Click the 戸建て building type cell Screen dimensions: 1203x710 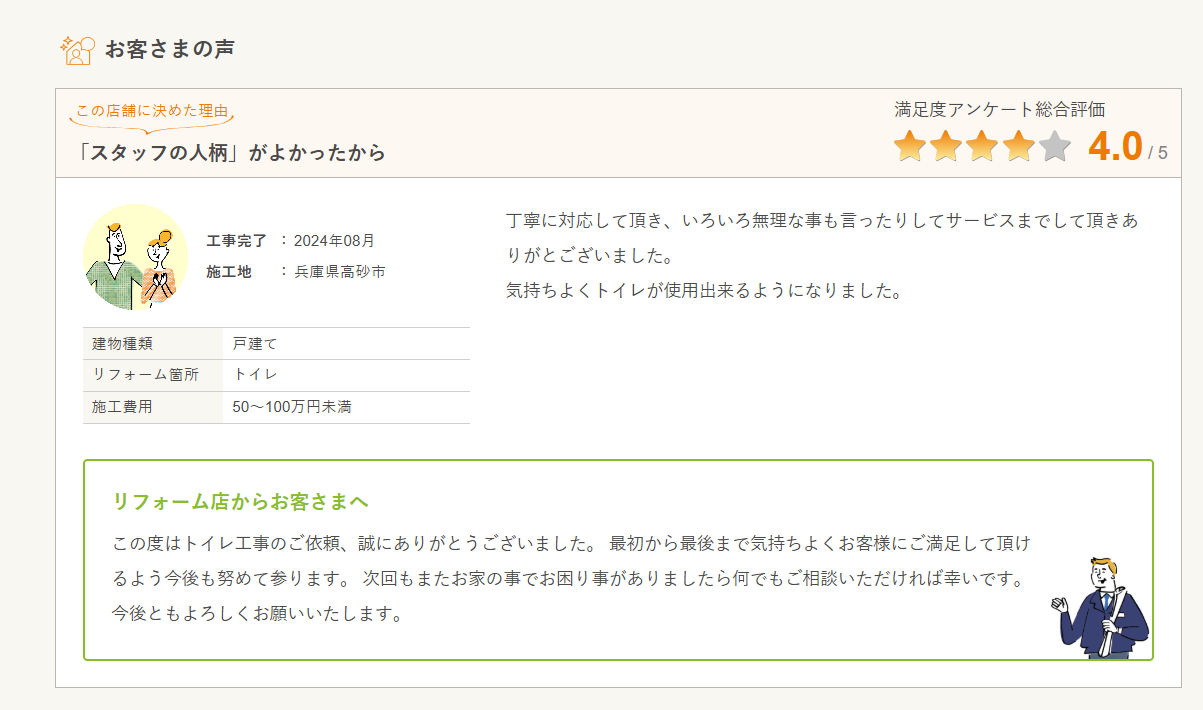pos(255,344)
